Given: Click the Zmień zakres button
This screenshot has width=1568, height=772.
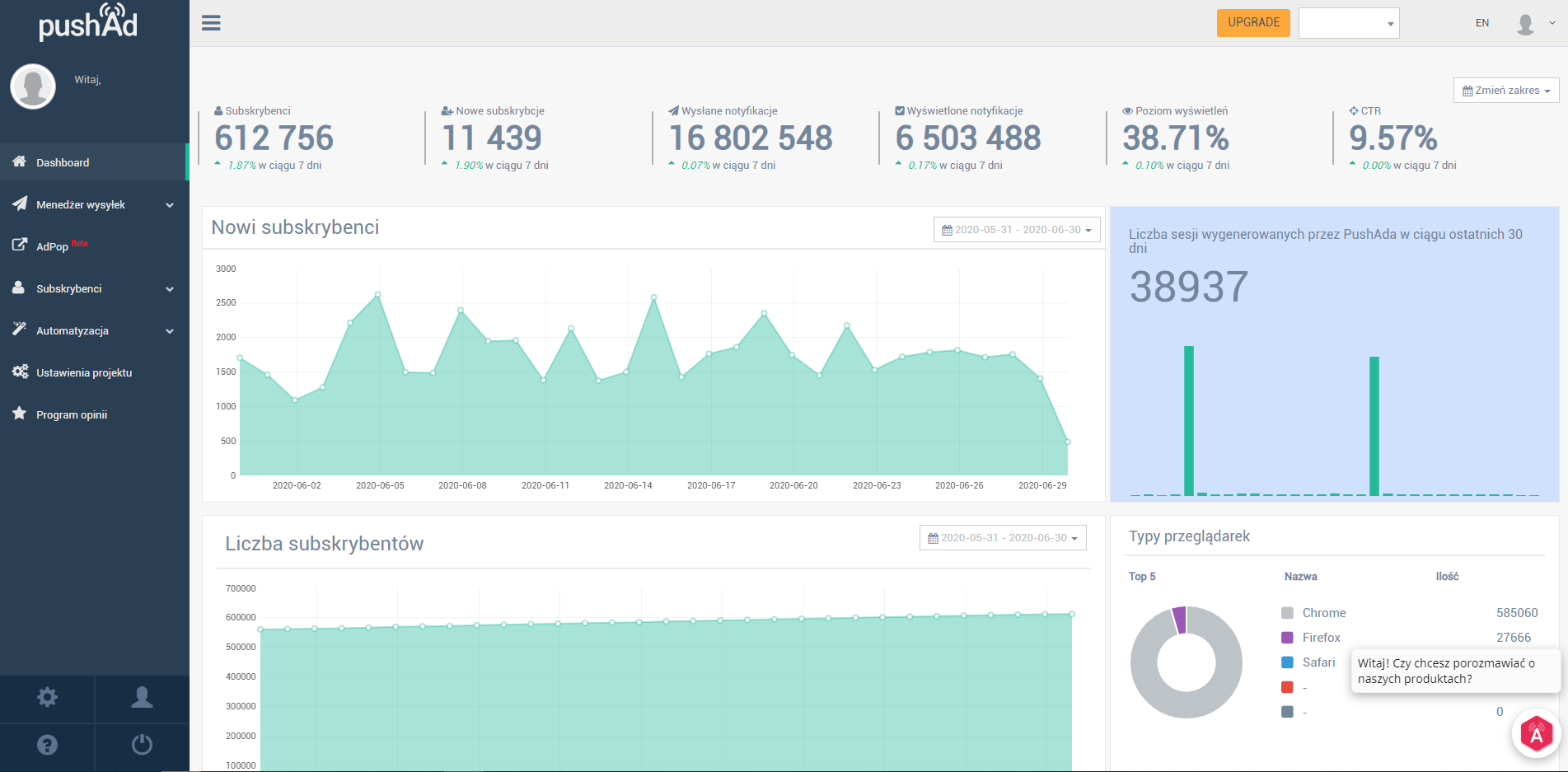Looking at the screenshot, I should click(1505, 91).
